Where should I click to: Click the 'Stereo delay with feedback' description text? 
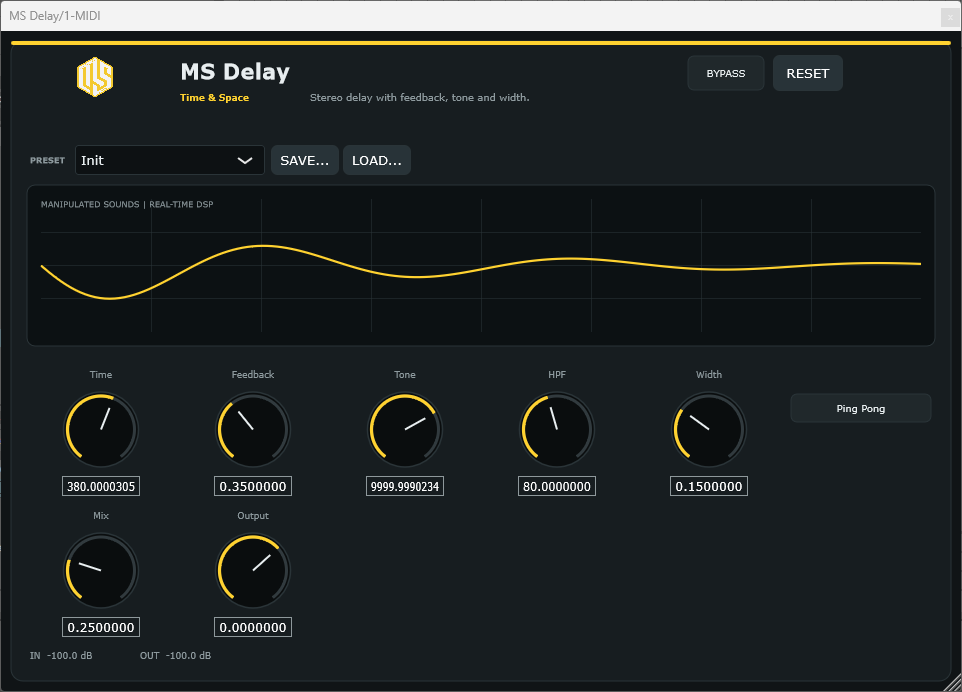420,98
